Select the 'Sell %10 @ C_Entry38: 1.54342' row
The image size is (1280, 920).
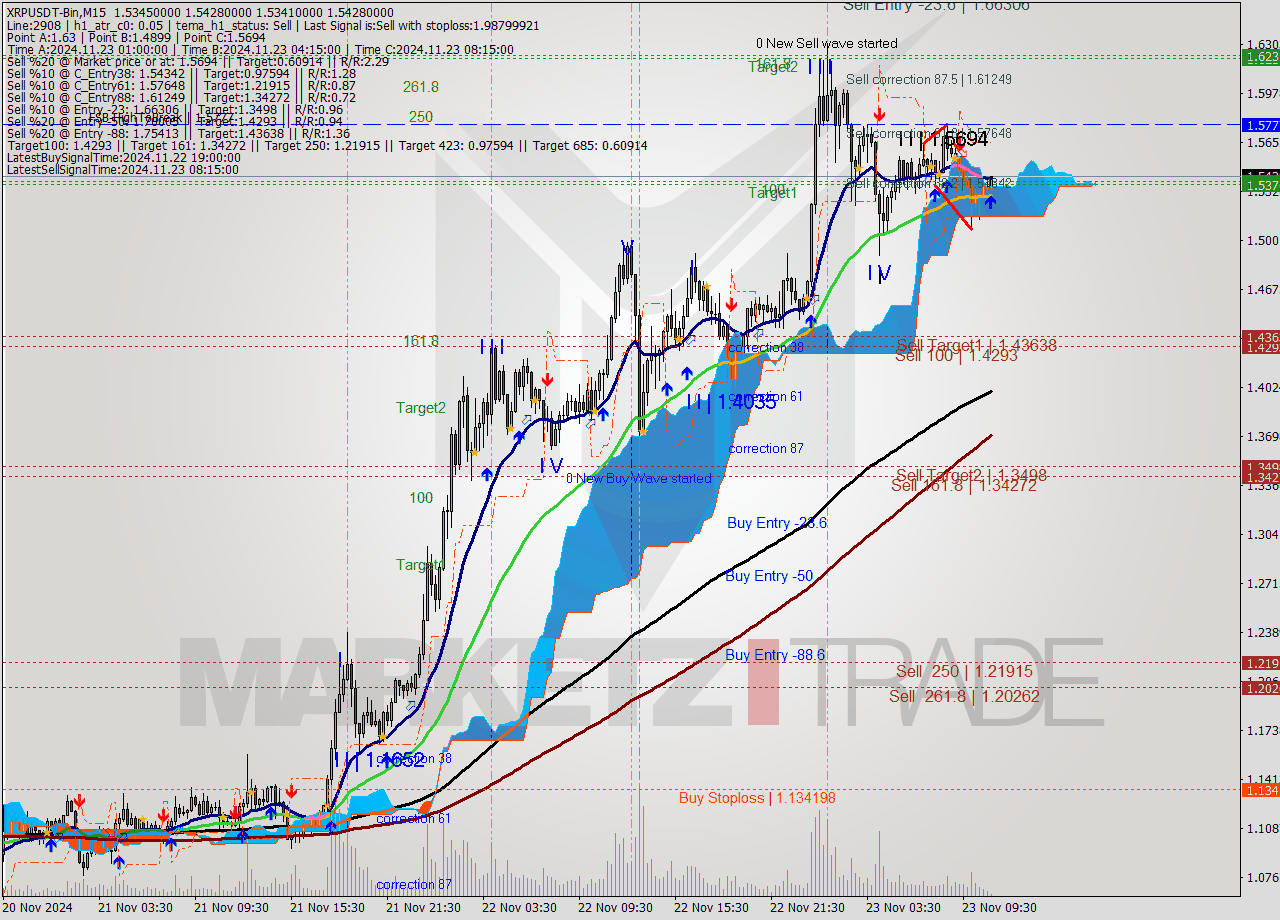(x=180, y=73)
